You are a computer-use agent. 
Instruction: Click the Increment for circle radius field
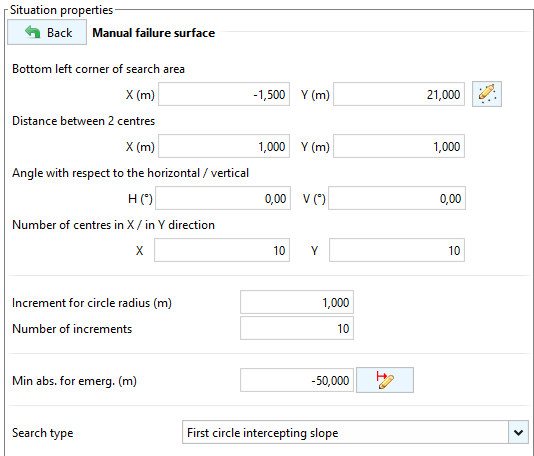click(x=297, y=302)
